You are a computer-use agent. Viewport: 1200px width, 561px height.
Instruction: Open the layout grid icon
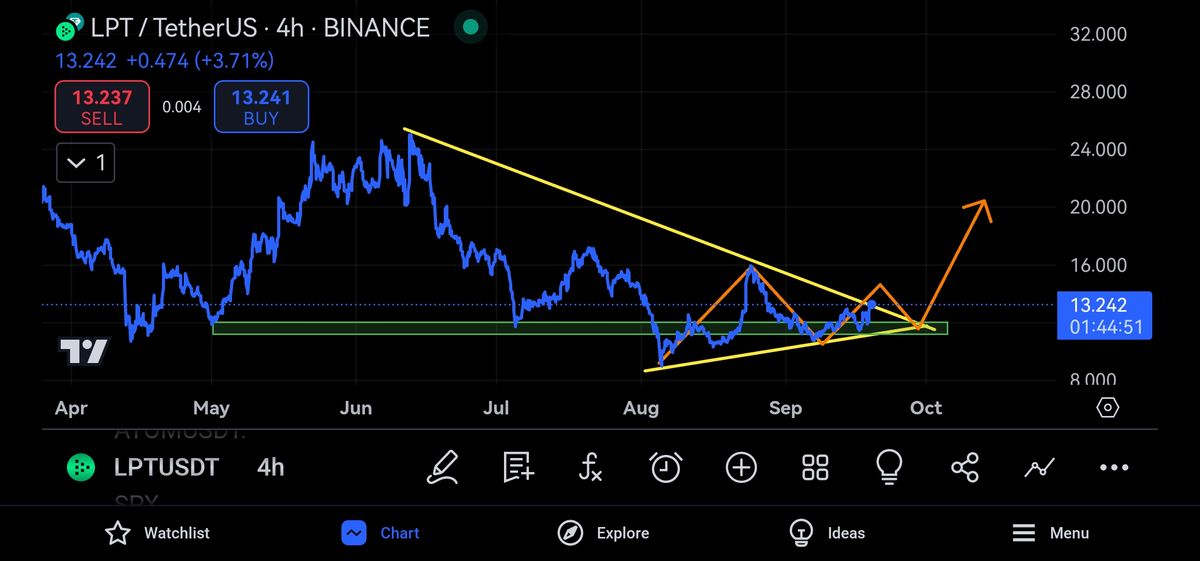pos(815,467)
